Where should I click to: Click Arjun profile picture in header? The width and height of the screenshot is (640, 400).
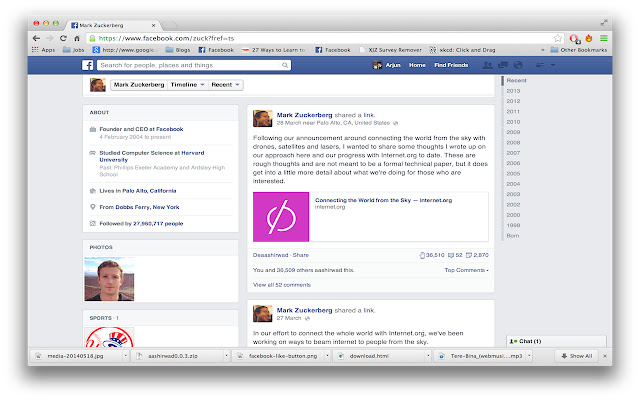pos(378,65)
